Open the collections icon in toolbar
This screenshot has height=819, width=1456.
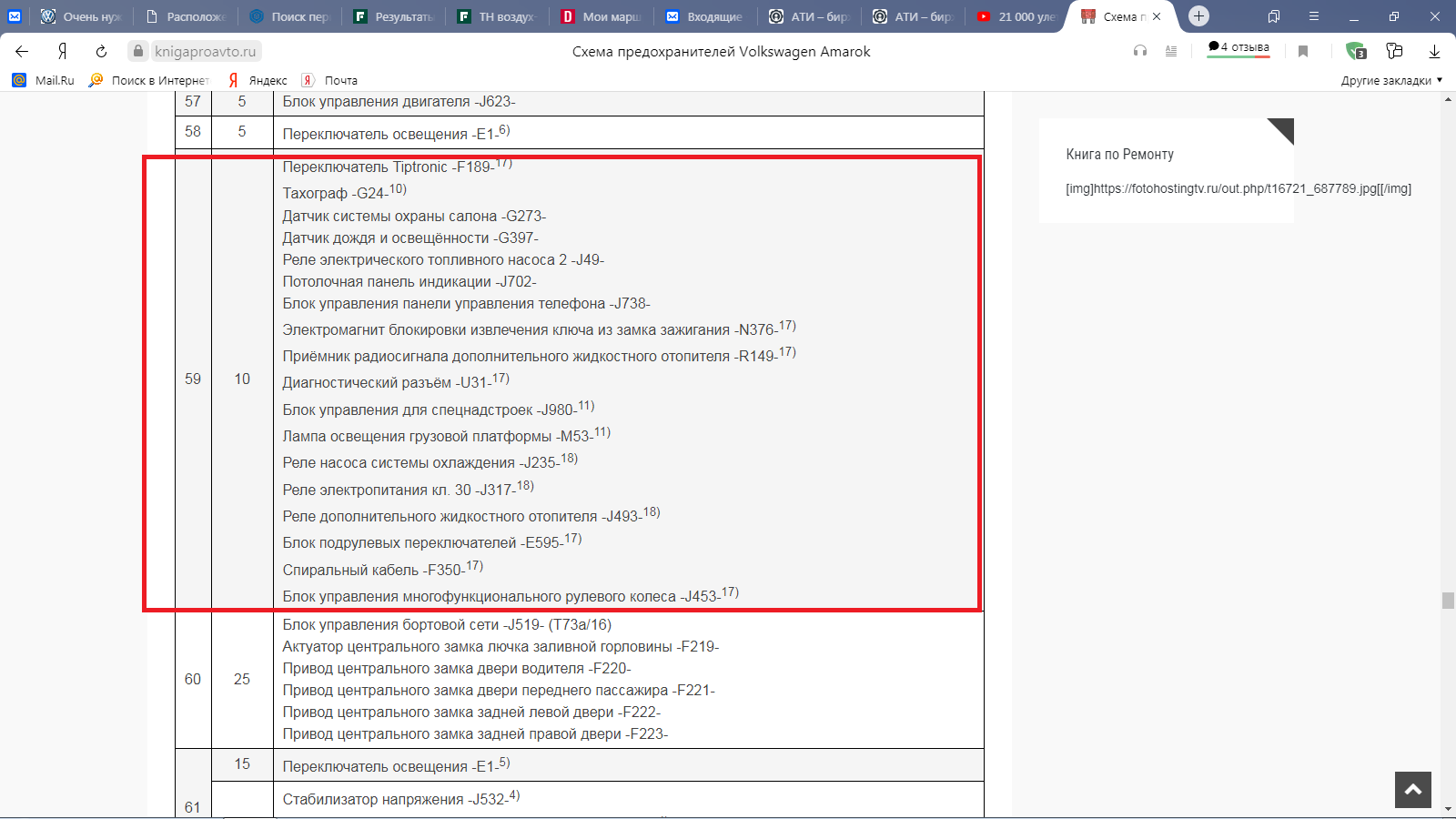click(1394, 52)
